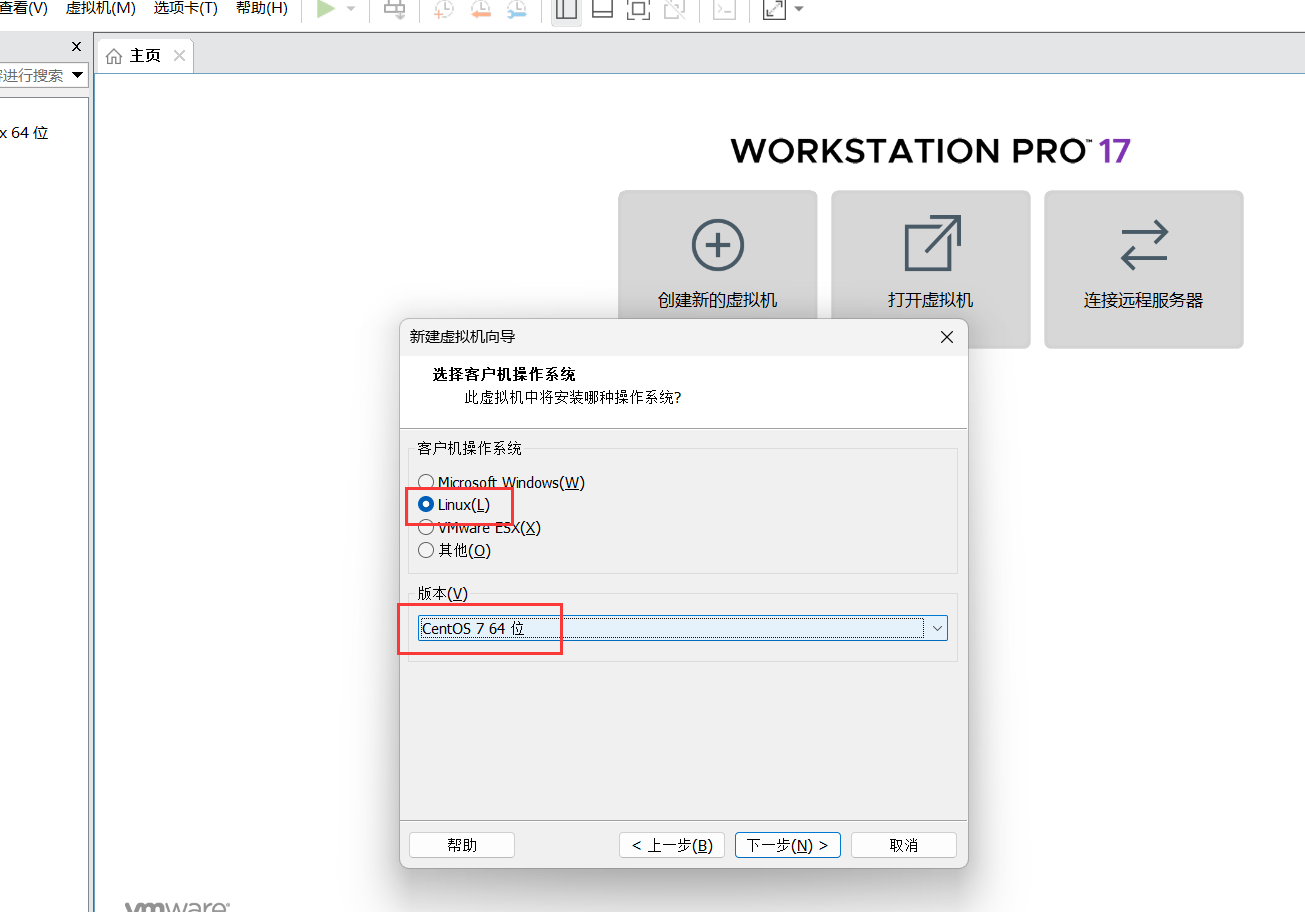Open the 虚拟机(M) menu
The height and width of the screenshot is (912, 1305).
click(x=100, y=8)
